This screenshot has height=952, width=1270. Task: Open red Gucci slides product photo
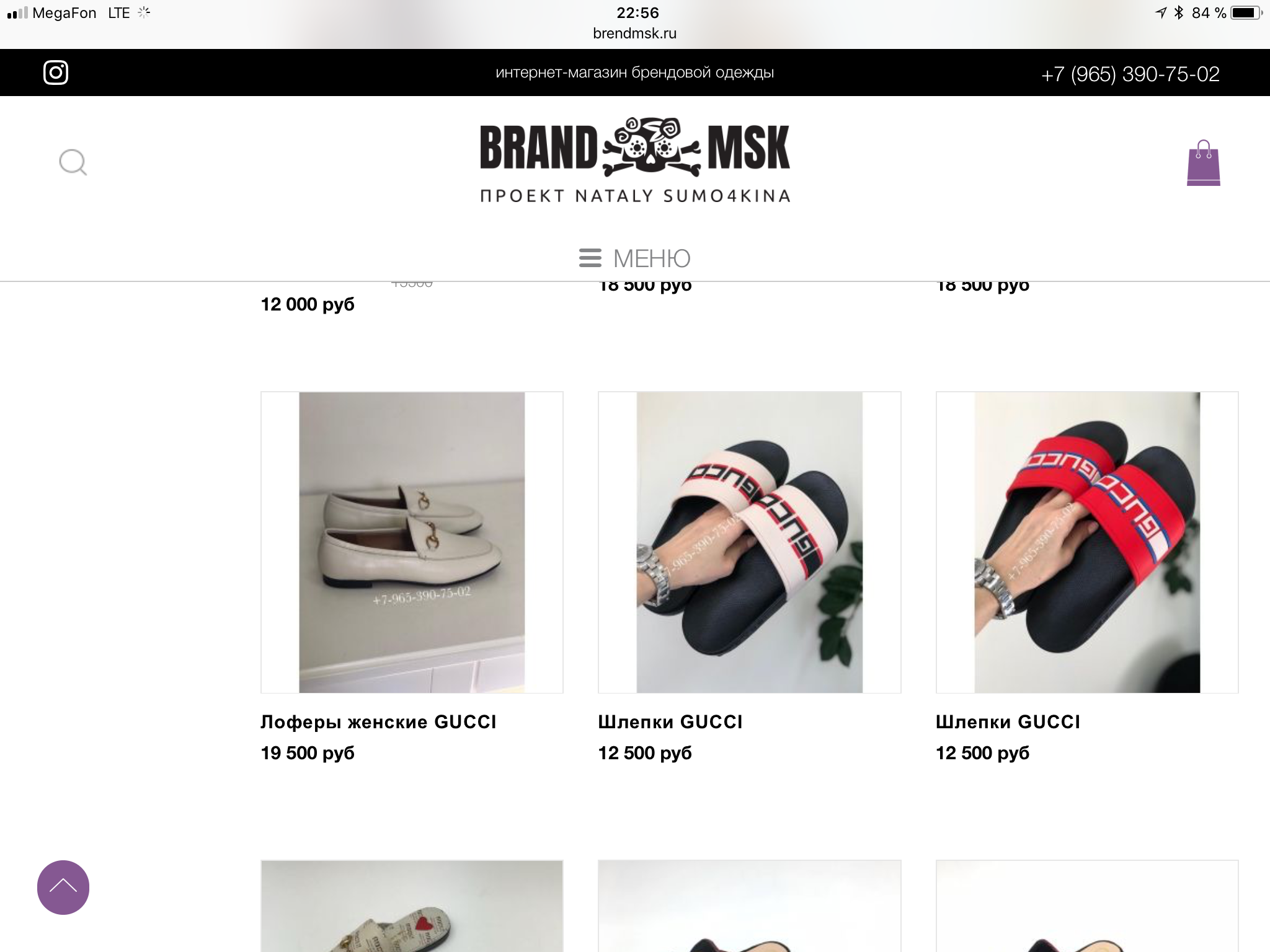tap(1087, 542)
